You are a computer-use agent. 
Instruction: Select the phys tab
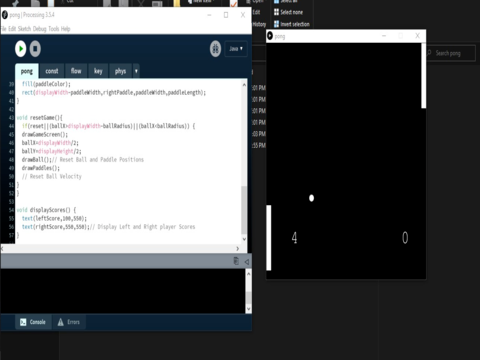tap(120, 71)
